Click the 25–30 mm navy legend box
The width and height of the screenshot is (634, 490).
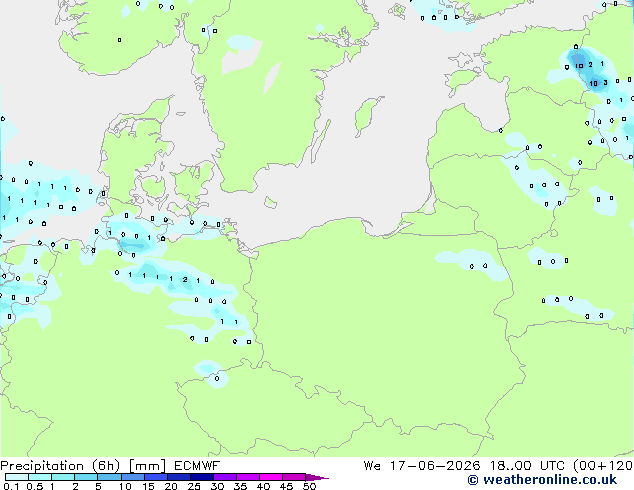pos(202,477)
